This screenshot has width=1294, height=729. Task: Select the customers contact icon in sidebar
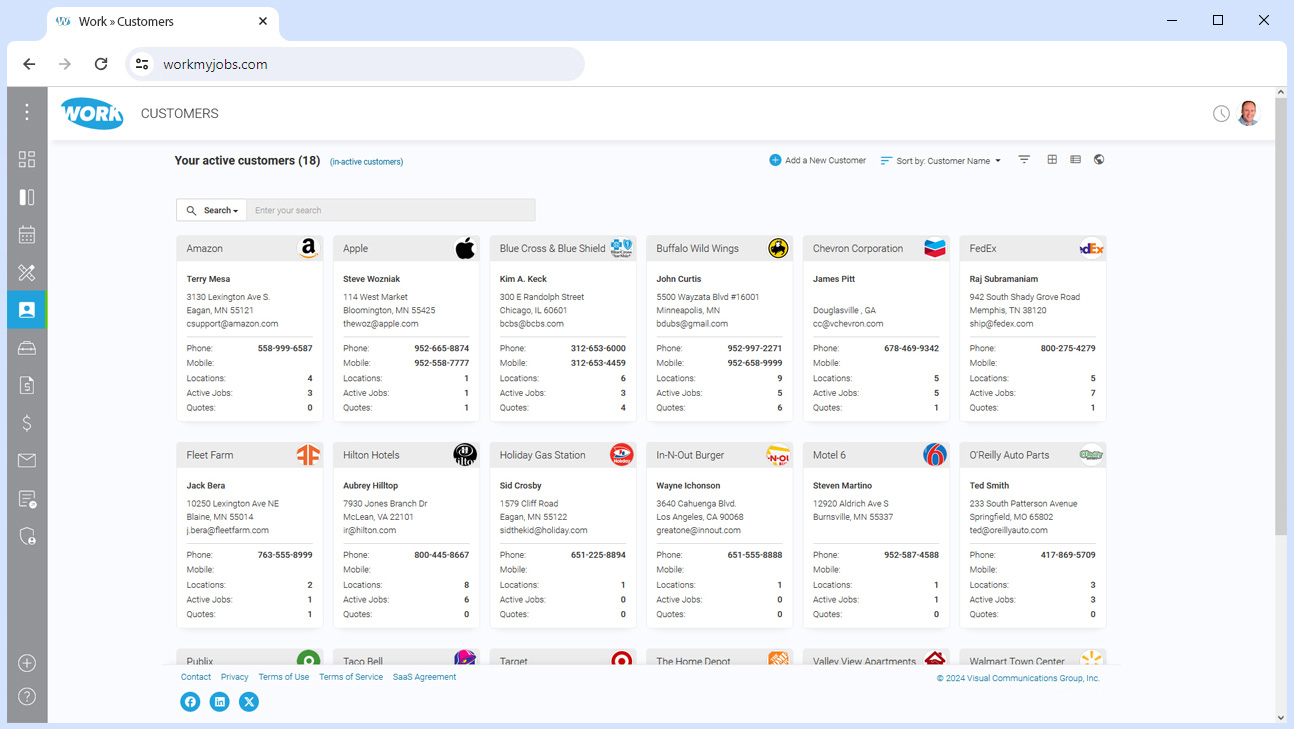point(27,310)
